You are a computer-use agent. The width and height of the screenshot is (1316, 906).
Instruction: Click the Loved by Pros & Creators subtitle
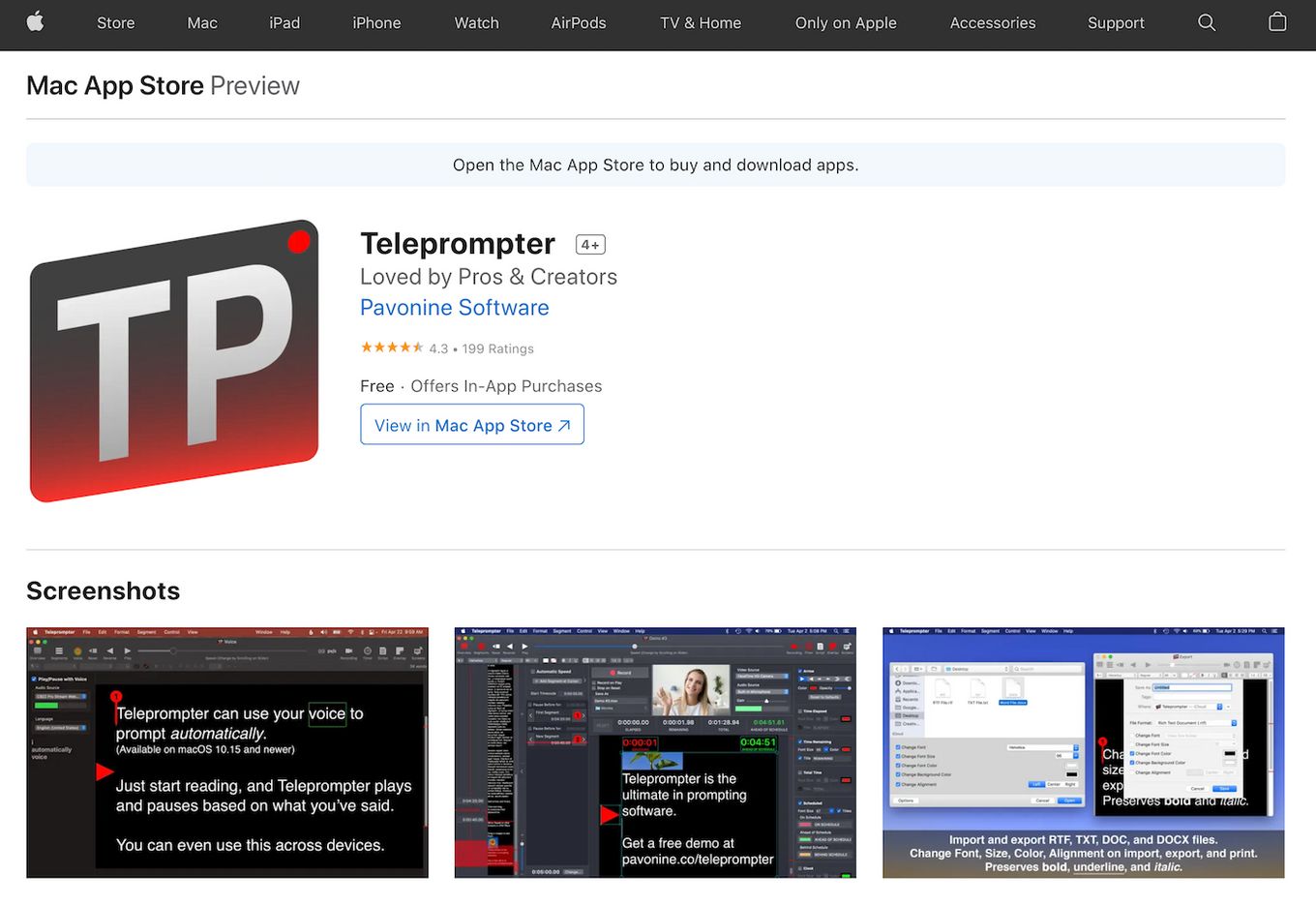point(489,277)
